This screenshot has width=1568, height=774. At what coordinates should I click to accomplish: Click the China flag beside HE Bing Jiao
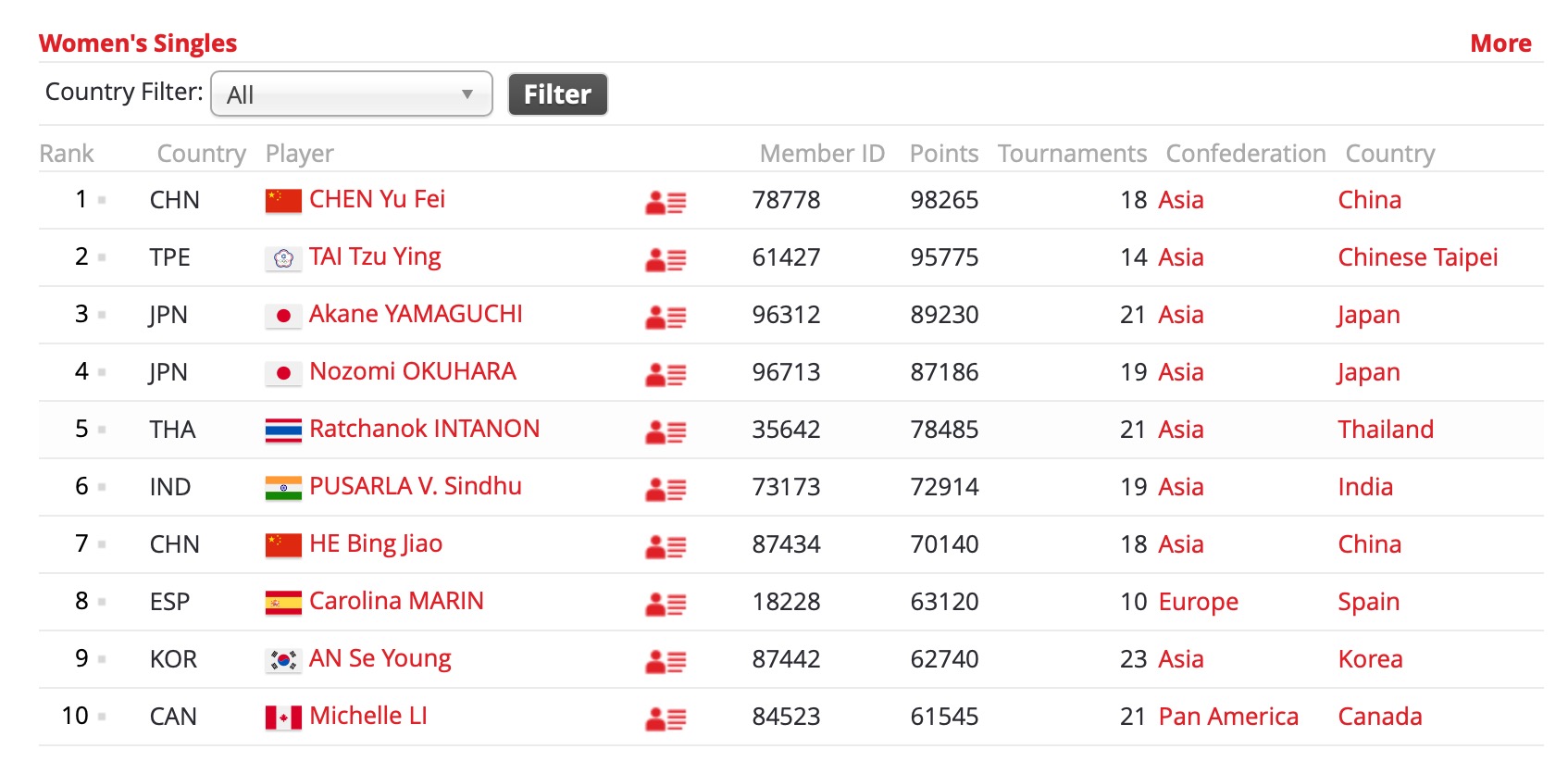(283, 544)
